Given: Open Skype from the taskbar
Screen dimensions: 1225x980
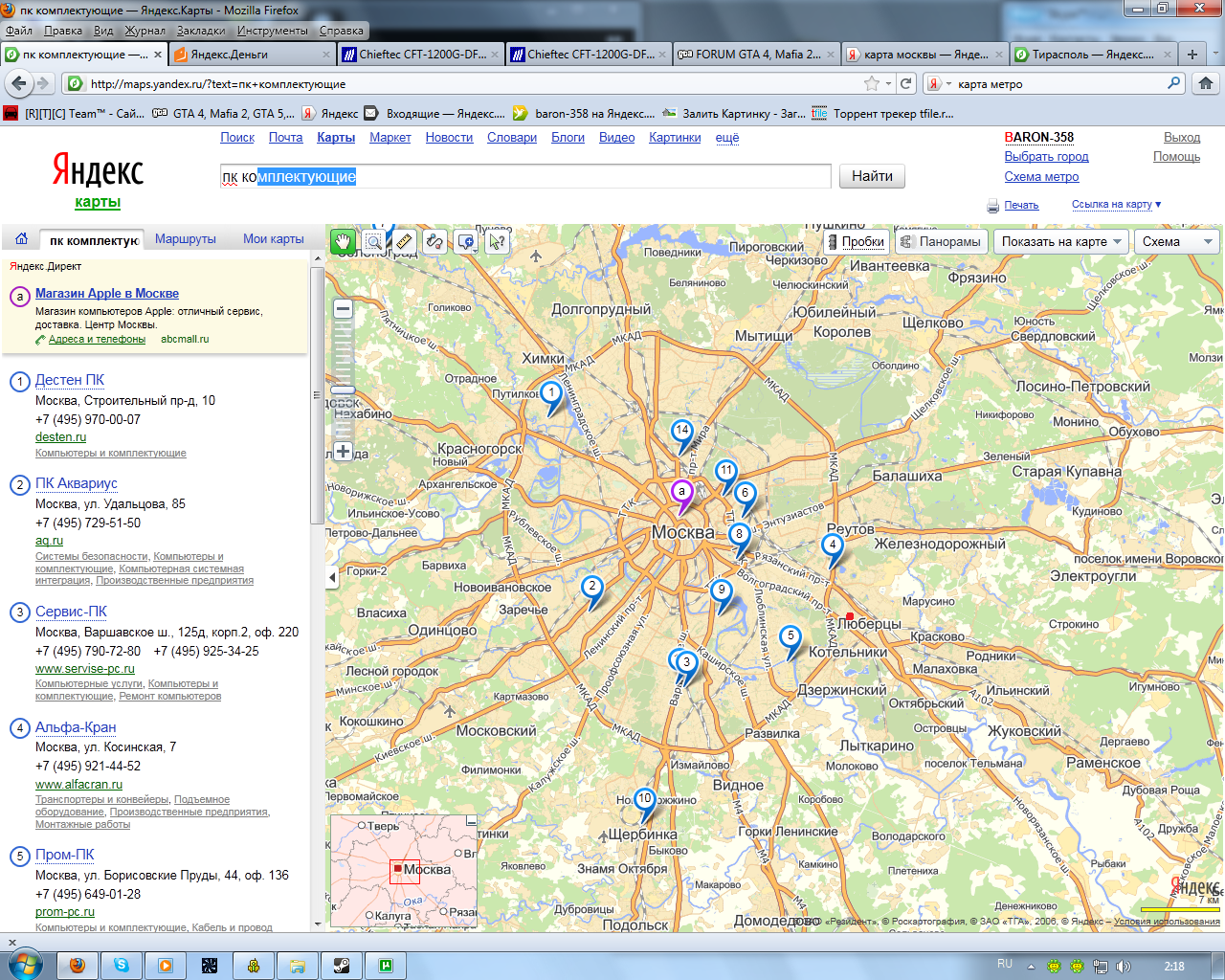Looking at the screenshot, I should pos(122,966).
